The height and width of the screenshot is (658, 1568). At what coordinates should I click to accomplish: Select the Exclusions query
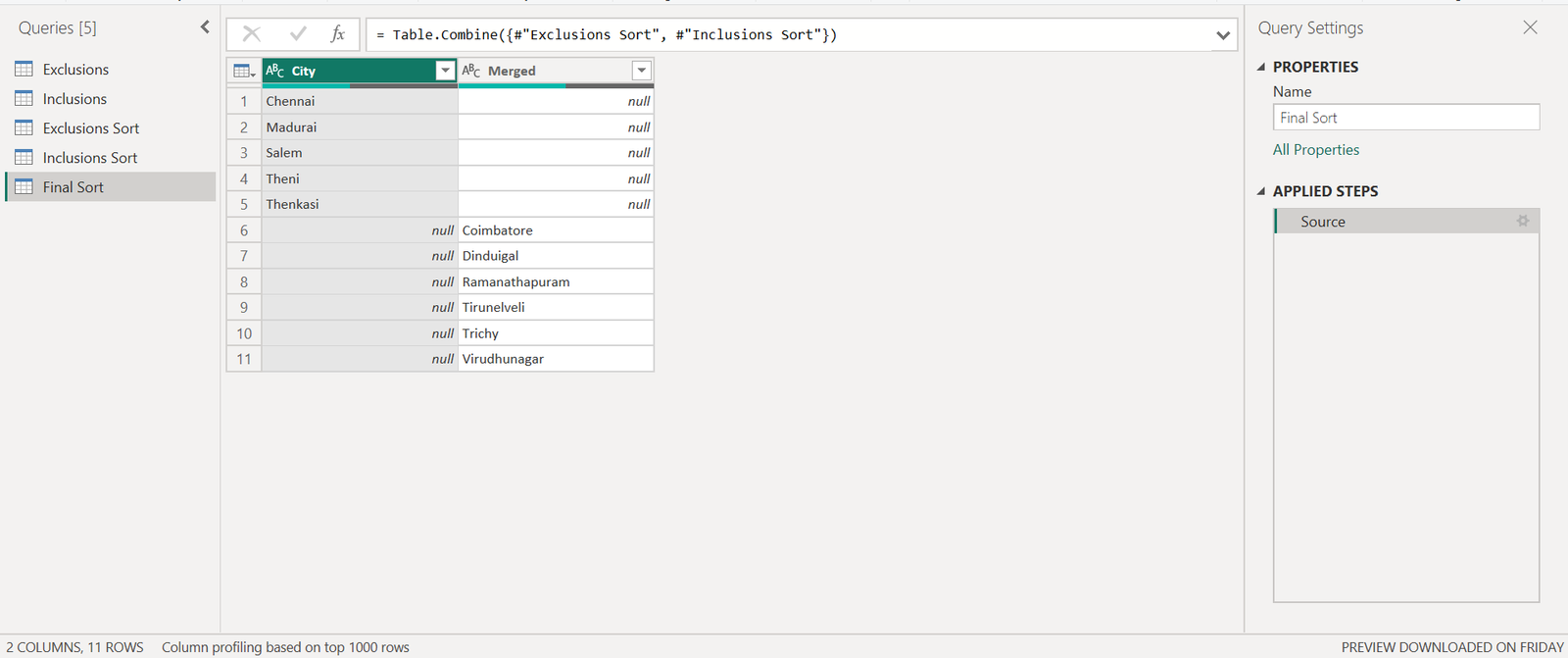110,70
